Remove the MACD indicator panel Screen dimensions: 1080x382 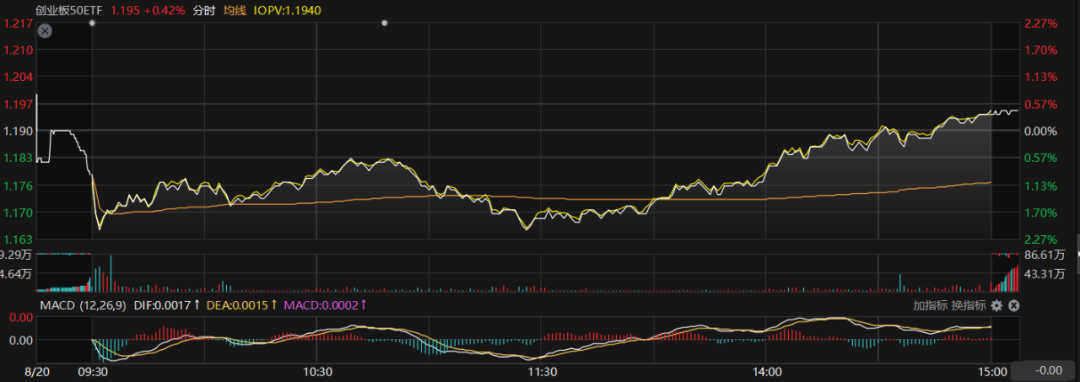tap(1013, 305)
